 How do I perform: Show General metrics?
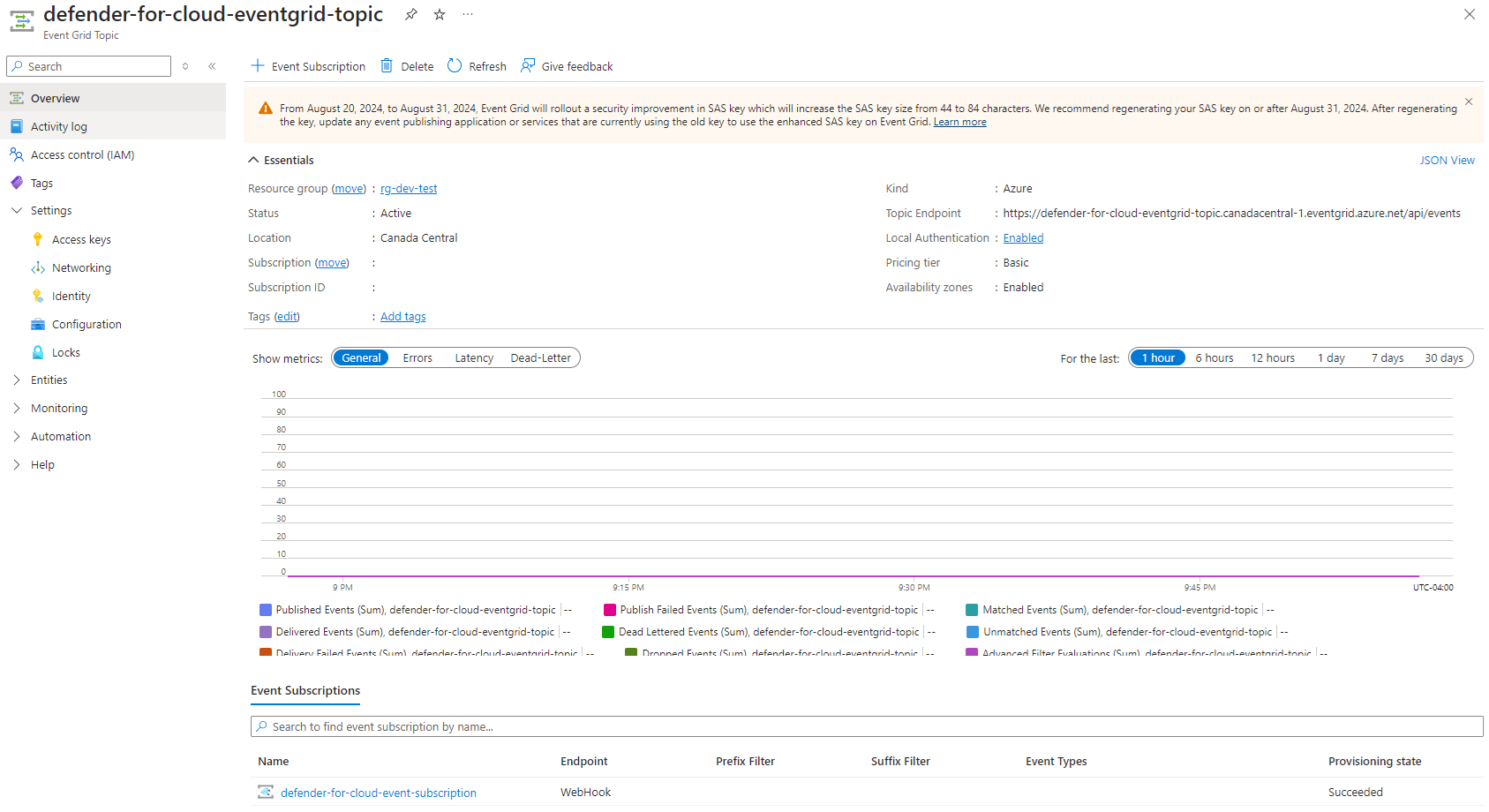[x=361, y=357]
